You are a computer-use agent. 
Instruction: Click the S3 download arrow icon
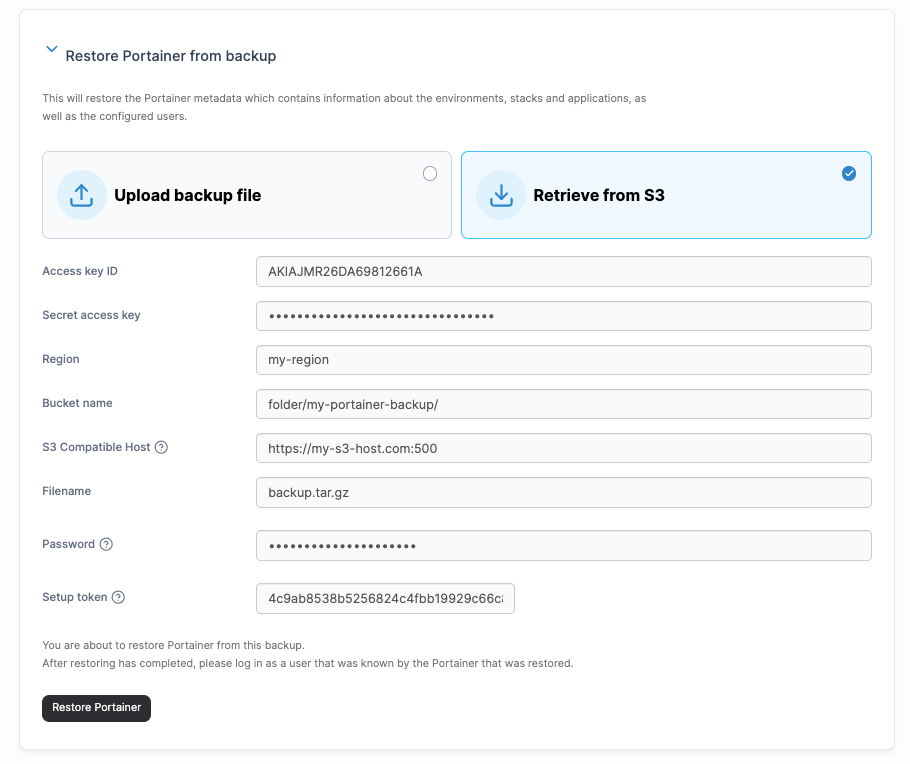(x=501, y=195)
